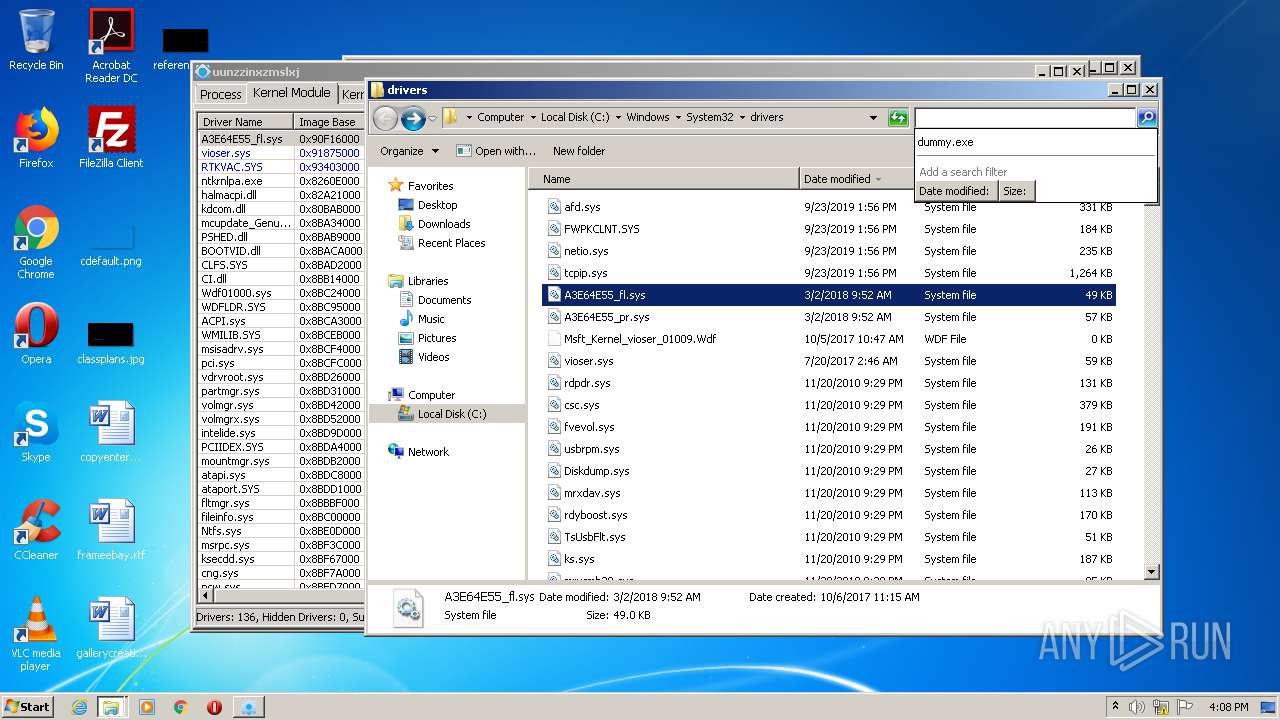The image size is (1280, 720).
Task: Launch FileZilla Client shortcut
Action: pos(111,138)
